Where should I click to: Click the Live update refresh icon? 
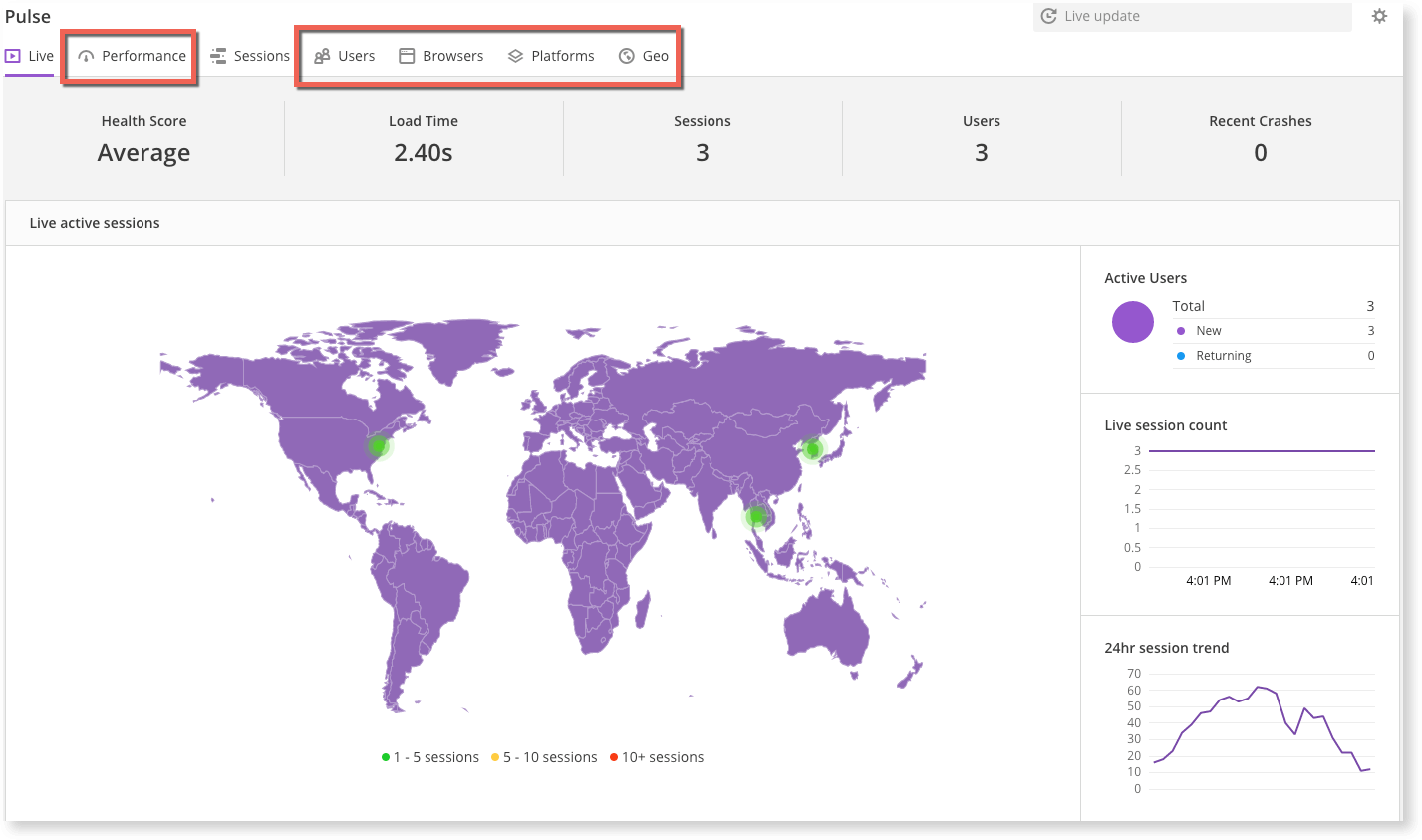point(1047,16)
